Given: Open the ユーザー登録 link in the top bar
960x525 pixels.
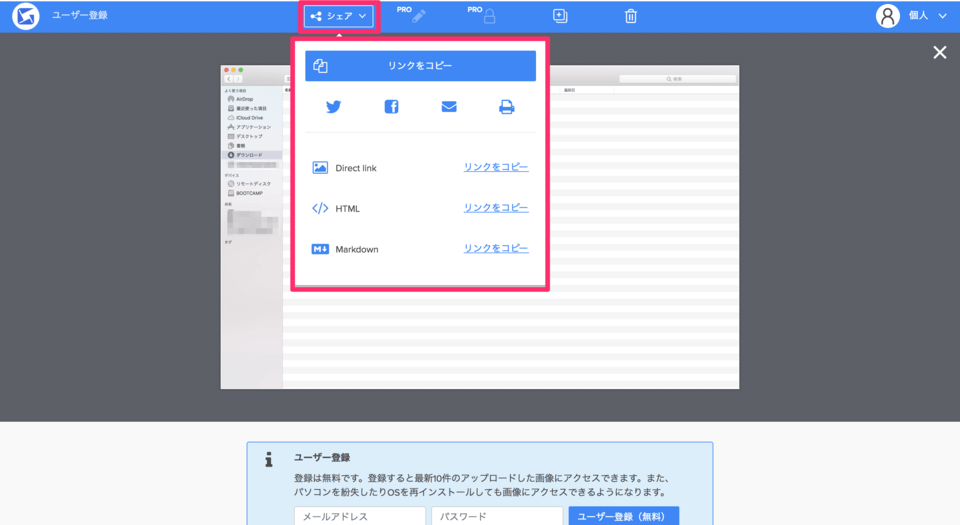Looking at the screenshot, I should [x=79, y=16].
